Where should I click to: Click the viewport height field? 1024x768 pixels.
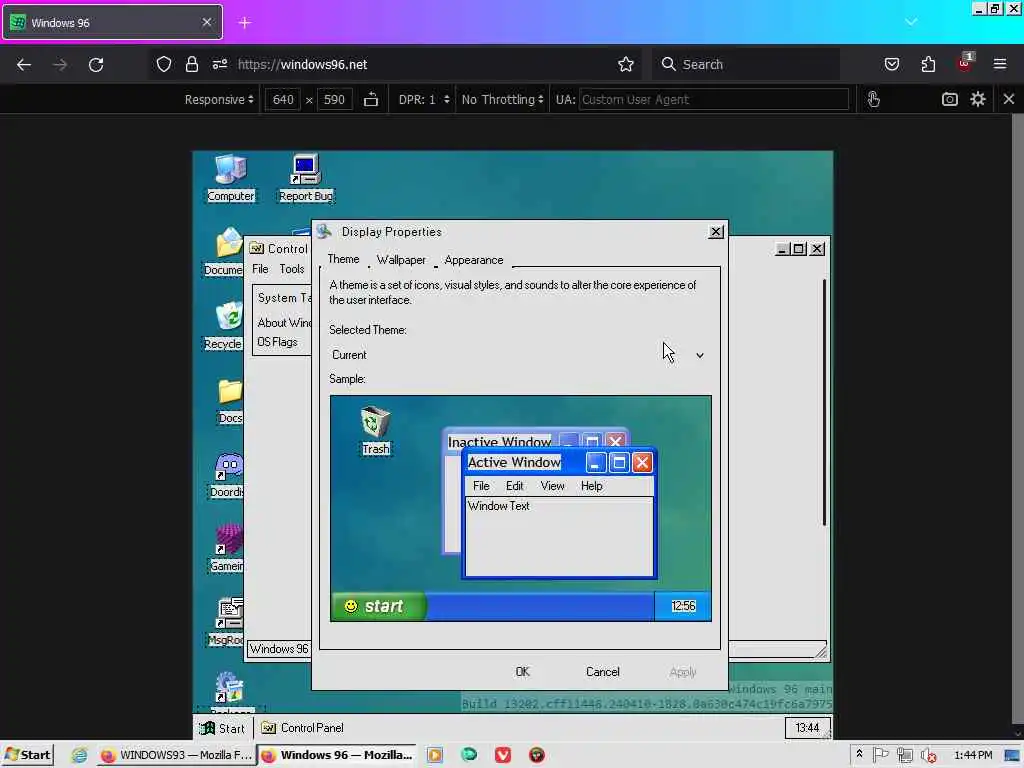pos(334,99)
